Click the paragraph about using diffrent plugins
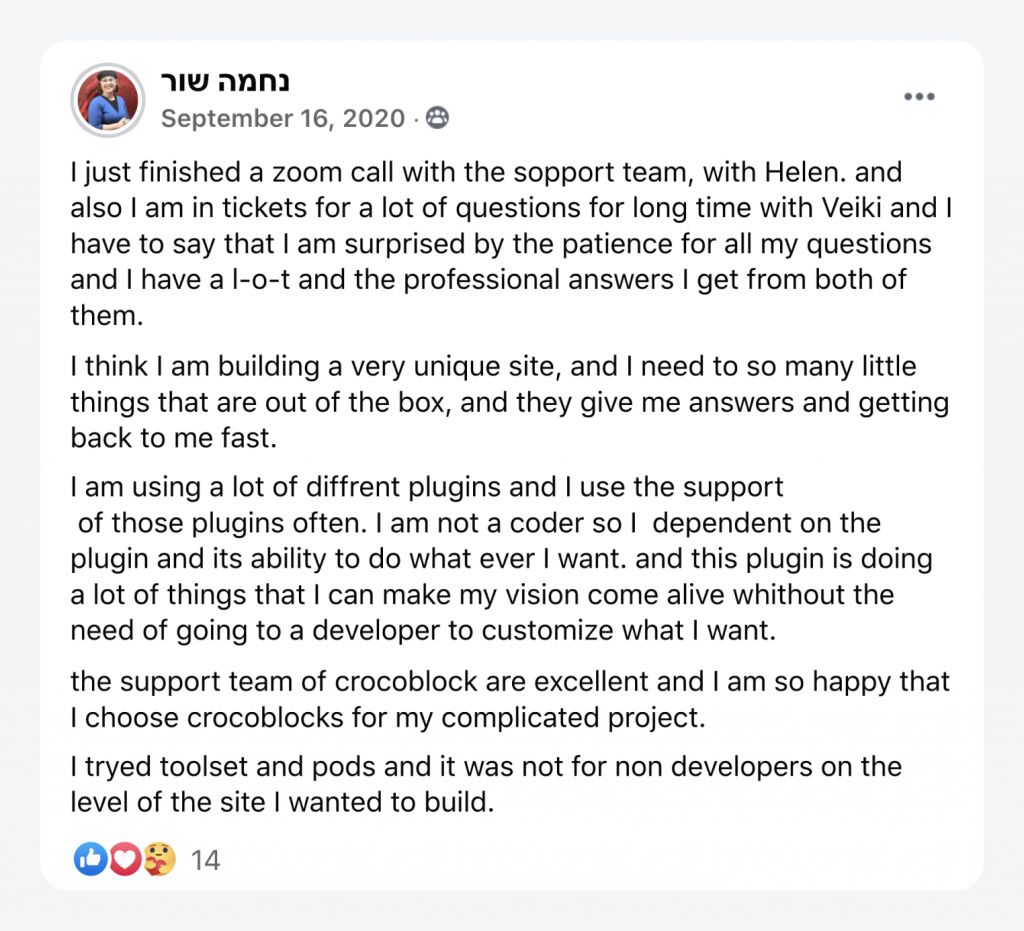The height and width of the screenshot is (931, 1024). [502, 559]
